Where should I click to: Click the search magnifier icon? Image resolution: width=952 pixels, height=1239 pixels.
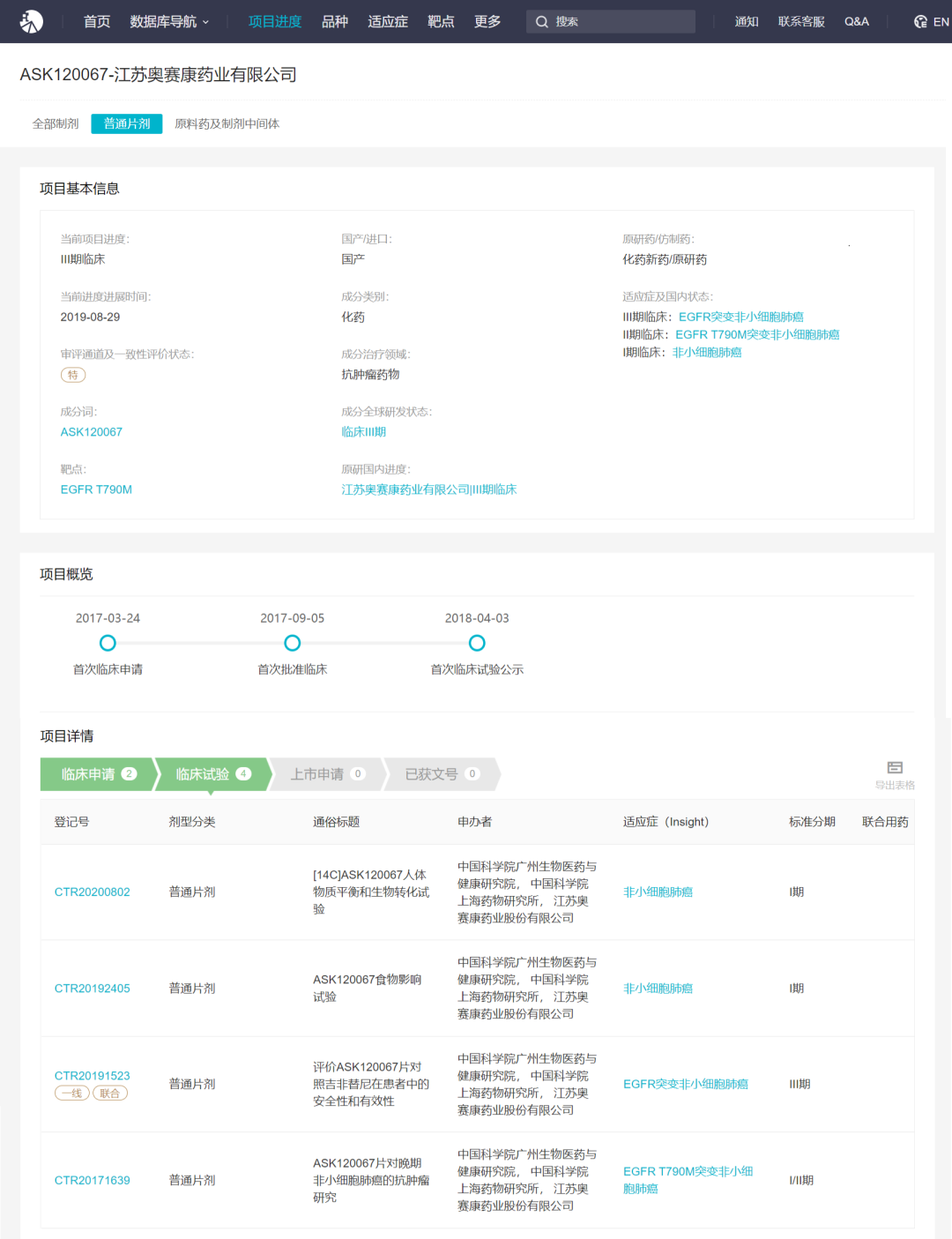(542, 22)
